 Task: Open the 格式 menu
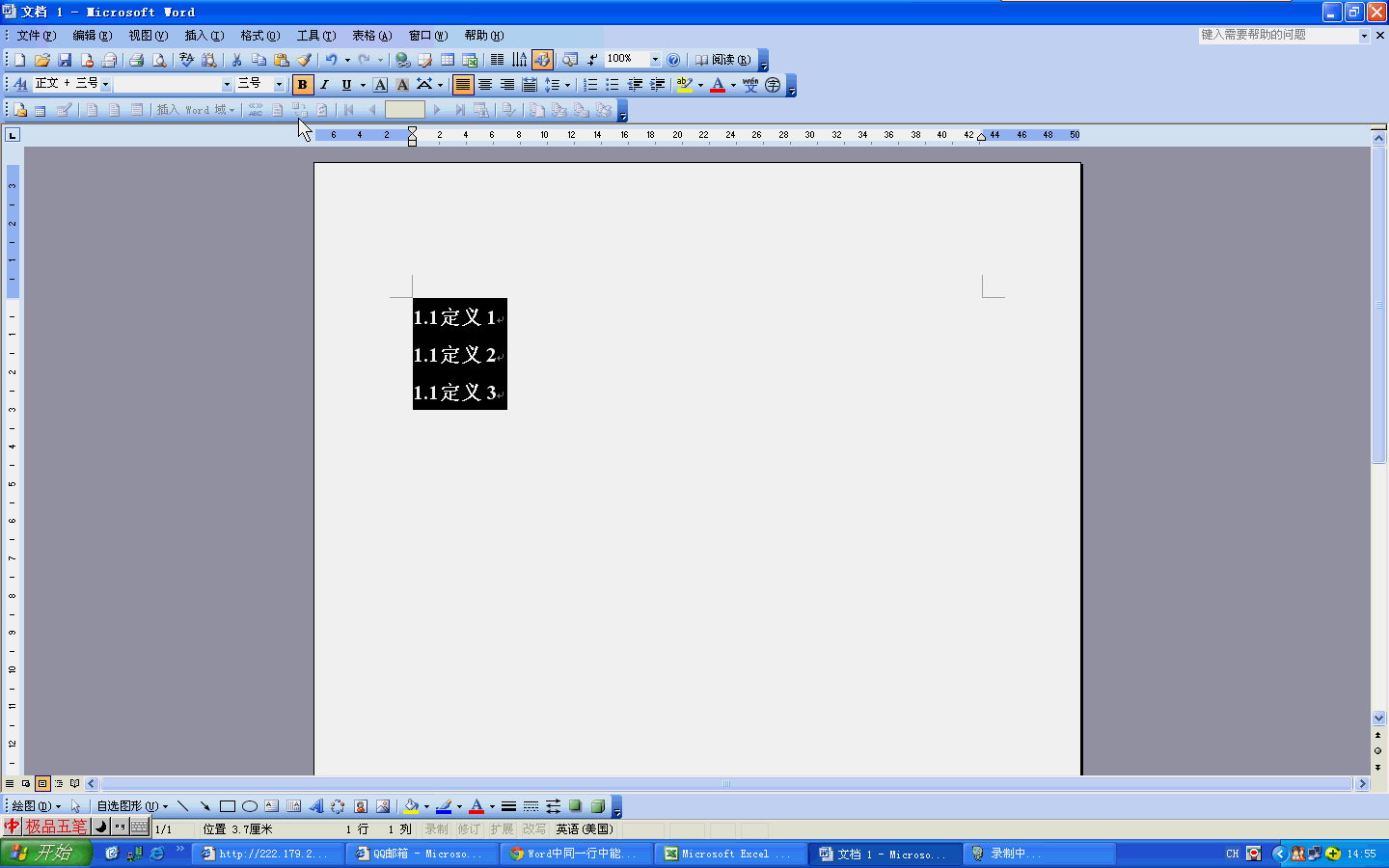pos(259,36)
